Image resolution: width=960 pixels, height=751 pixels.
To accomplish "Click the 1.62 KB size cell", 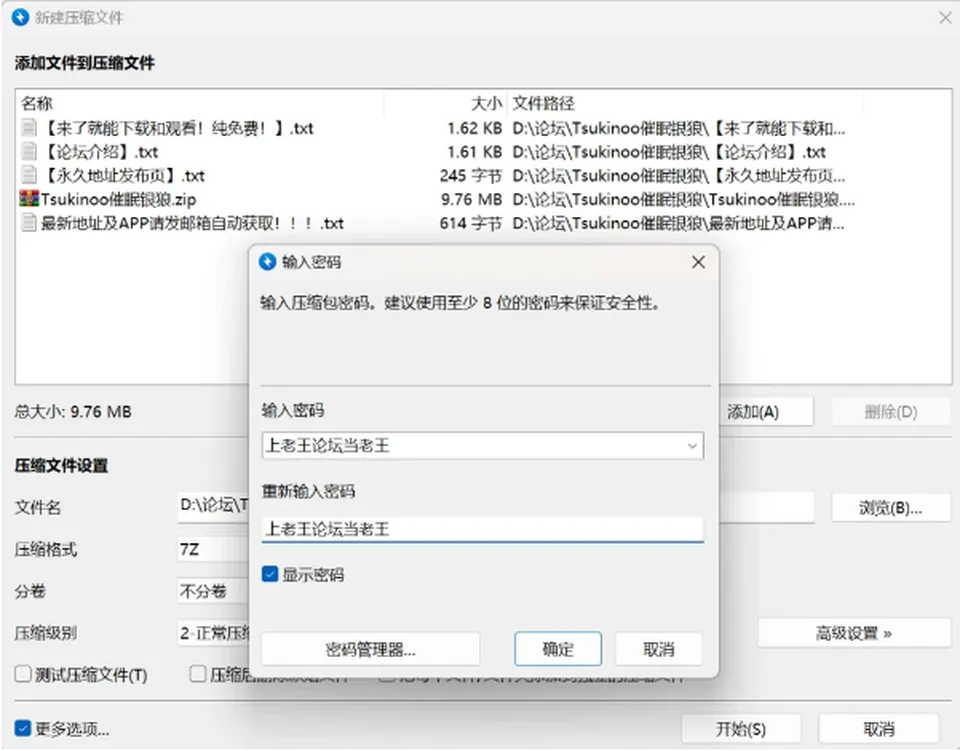I will pyautogui.click(x=474, y=127).
